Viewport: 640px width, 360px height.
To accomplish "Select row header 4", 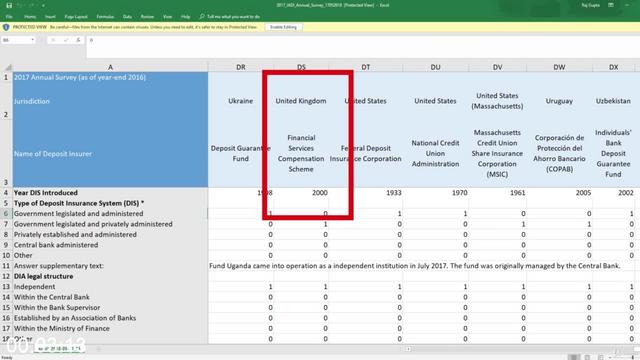I will click(6, 193).
